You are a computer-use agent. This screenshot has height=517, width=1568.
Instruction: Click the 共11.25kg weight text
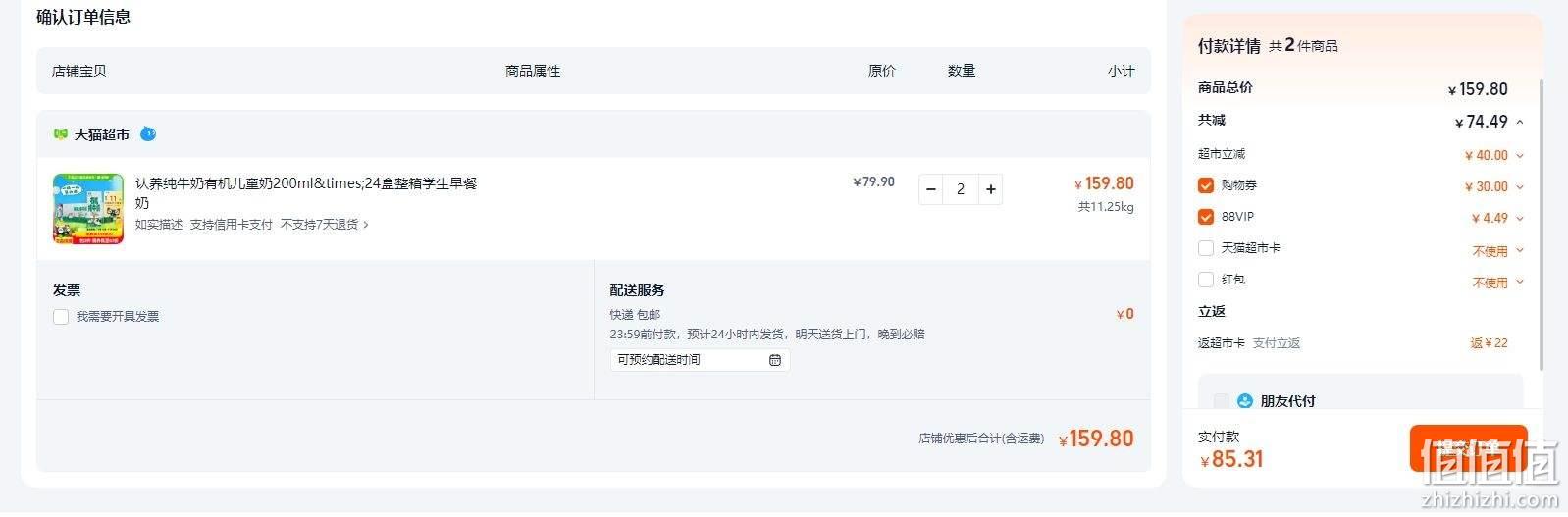1106,207
